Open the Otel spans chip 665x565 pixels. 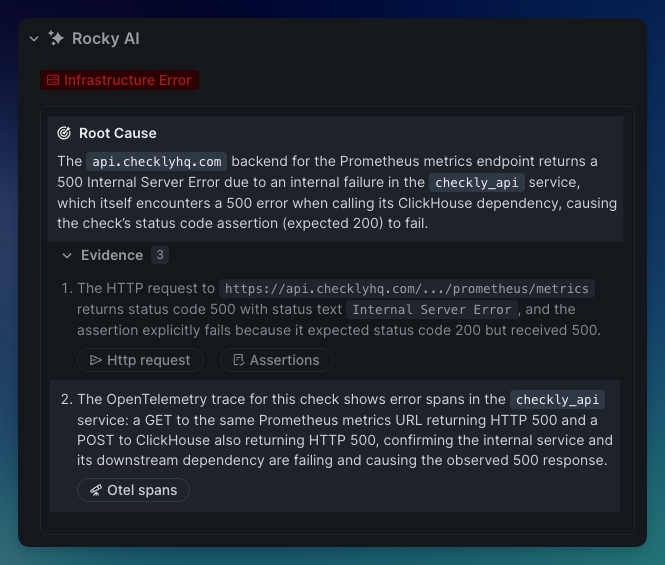click(133, 490)
